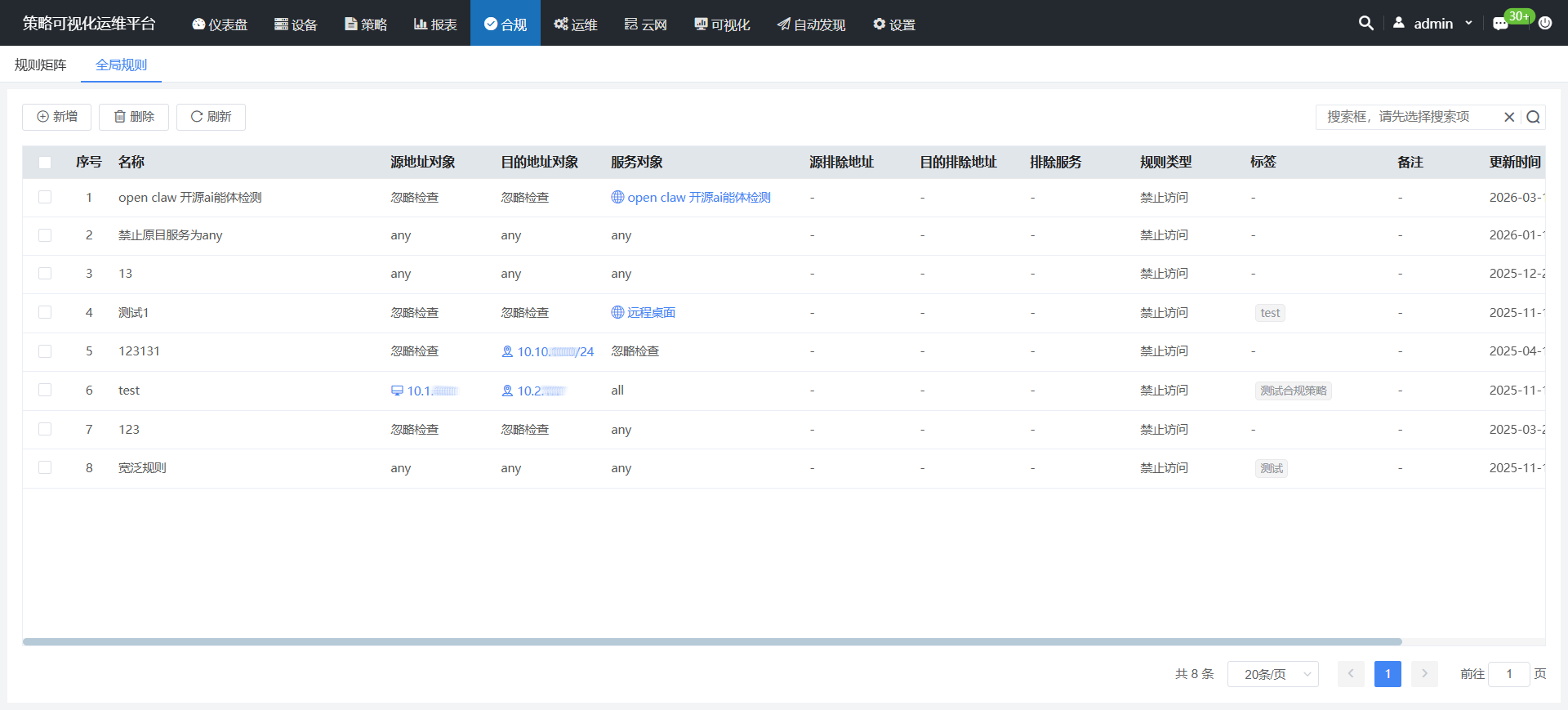Open the 远程桌面 service object link
This screenshot has width=1568, height=710.
(x=651, y=312)
